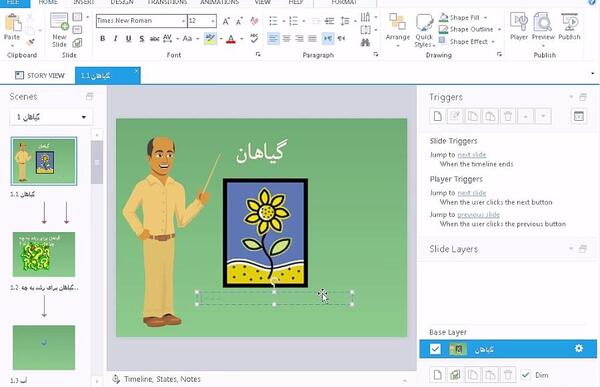Image resolution: width=600 pixels, height=387 pixels.
Task: Align text right
Action: coord(299,38)
